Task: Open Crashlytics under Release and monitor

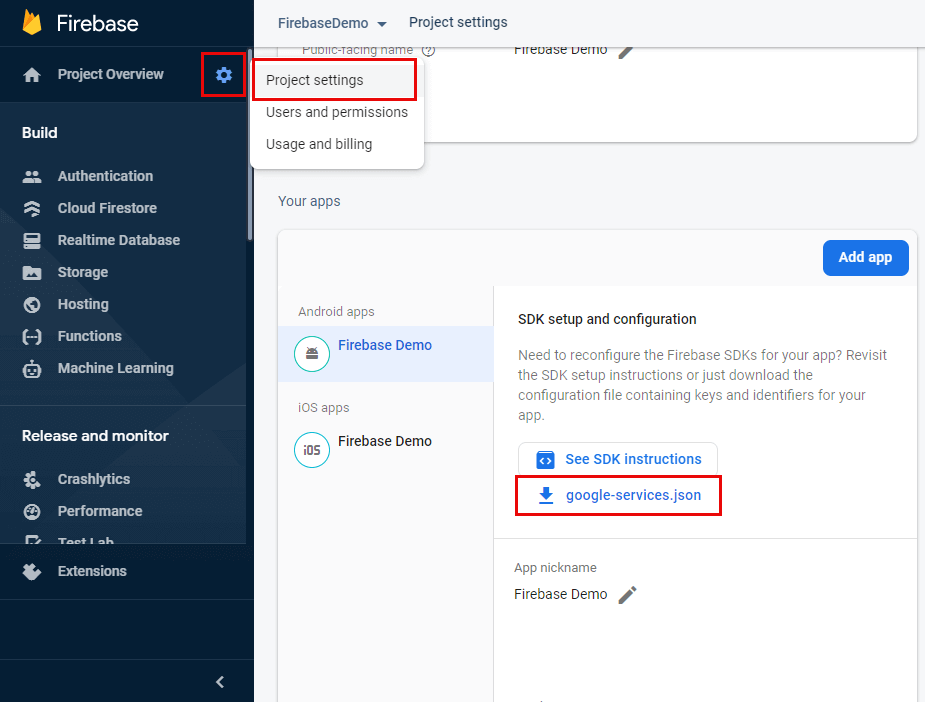Action: point(94,479)
